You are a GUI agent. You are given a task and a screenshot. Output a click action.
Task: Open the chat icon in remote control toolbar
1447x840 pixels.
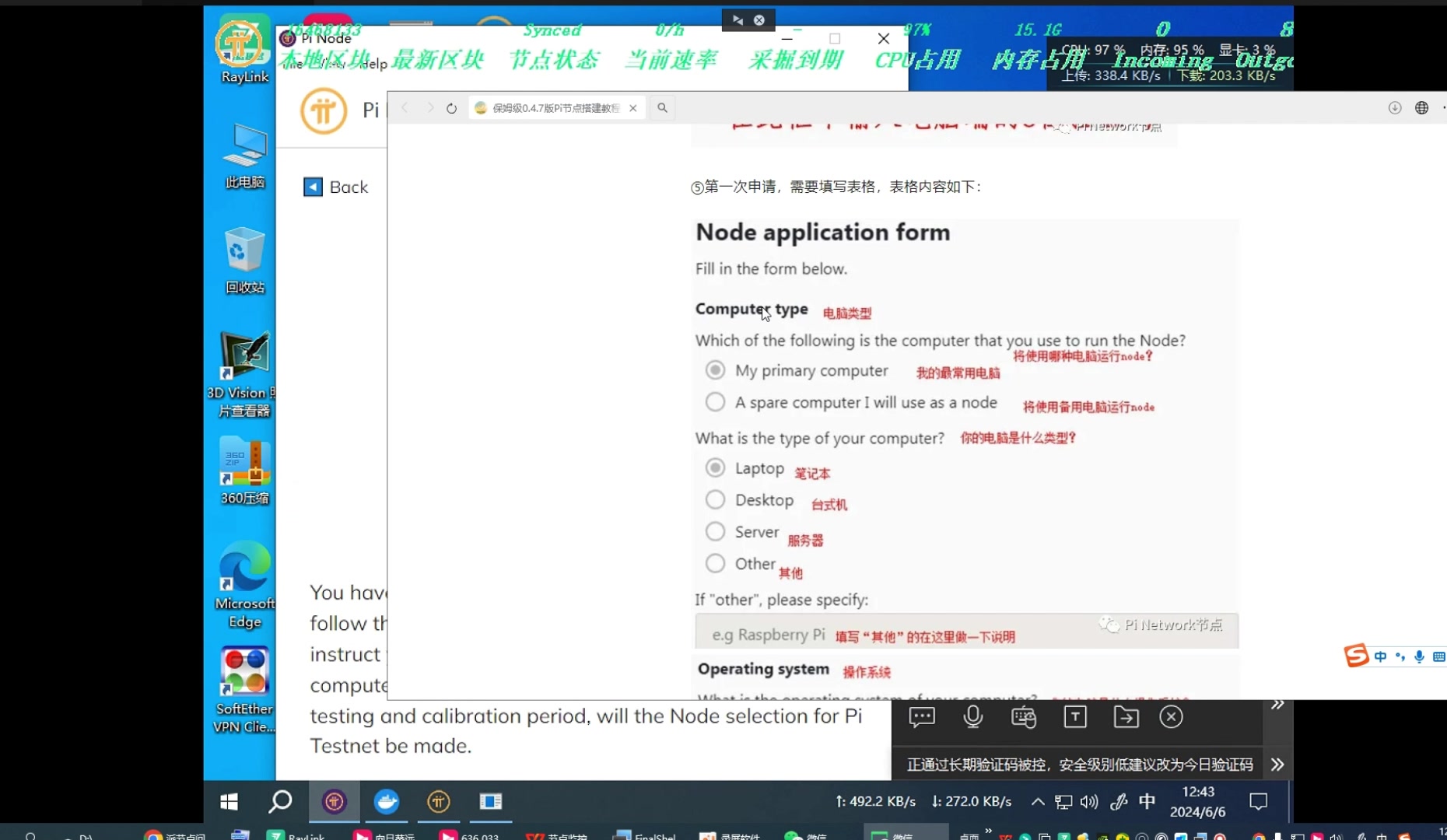(x=922, y=716)
